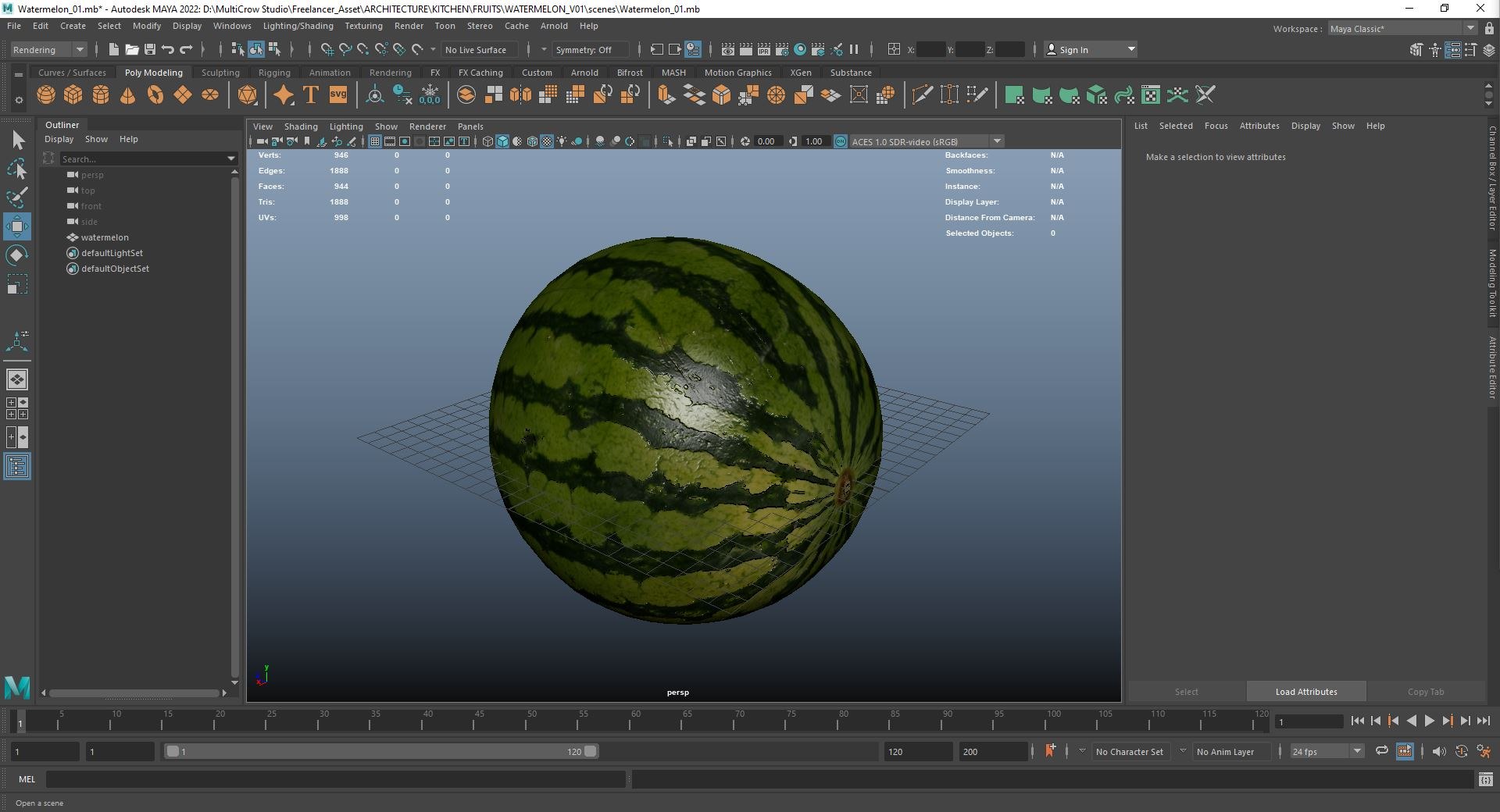Open the Arnold menu in the menu bar
The width and height of the screenshot is (1500, 812).
554,26
